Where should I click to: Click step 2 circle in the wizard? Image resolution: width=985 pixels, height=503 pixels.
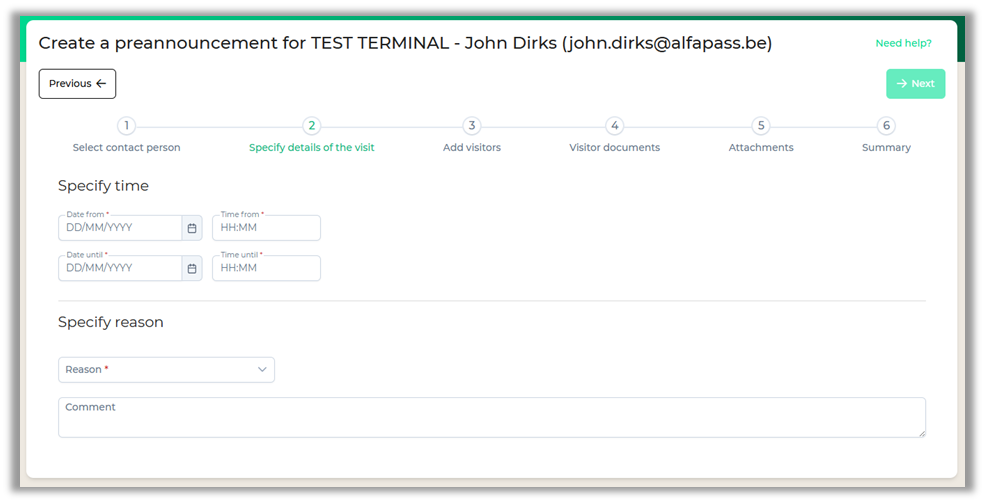click(312, 126)
